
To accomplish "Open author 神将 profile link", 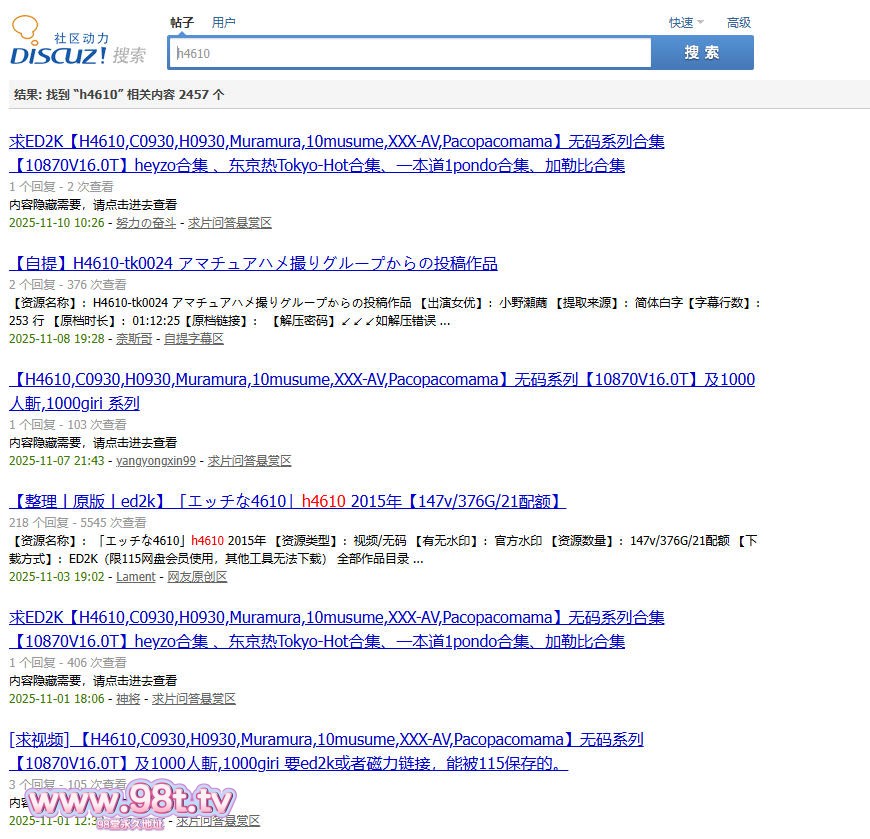I will tap(128, 699).
